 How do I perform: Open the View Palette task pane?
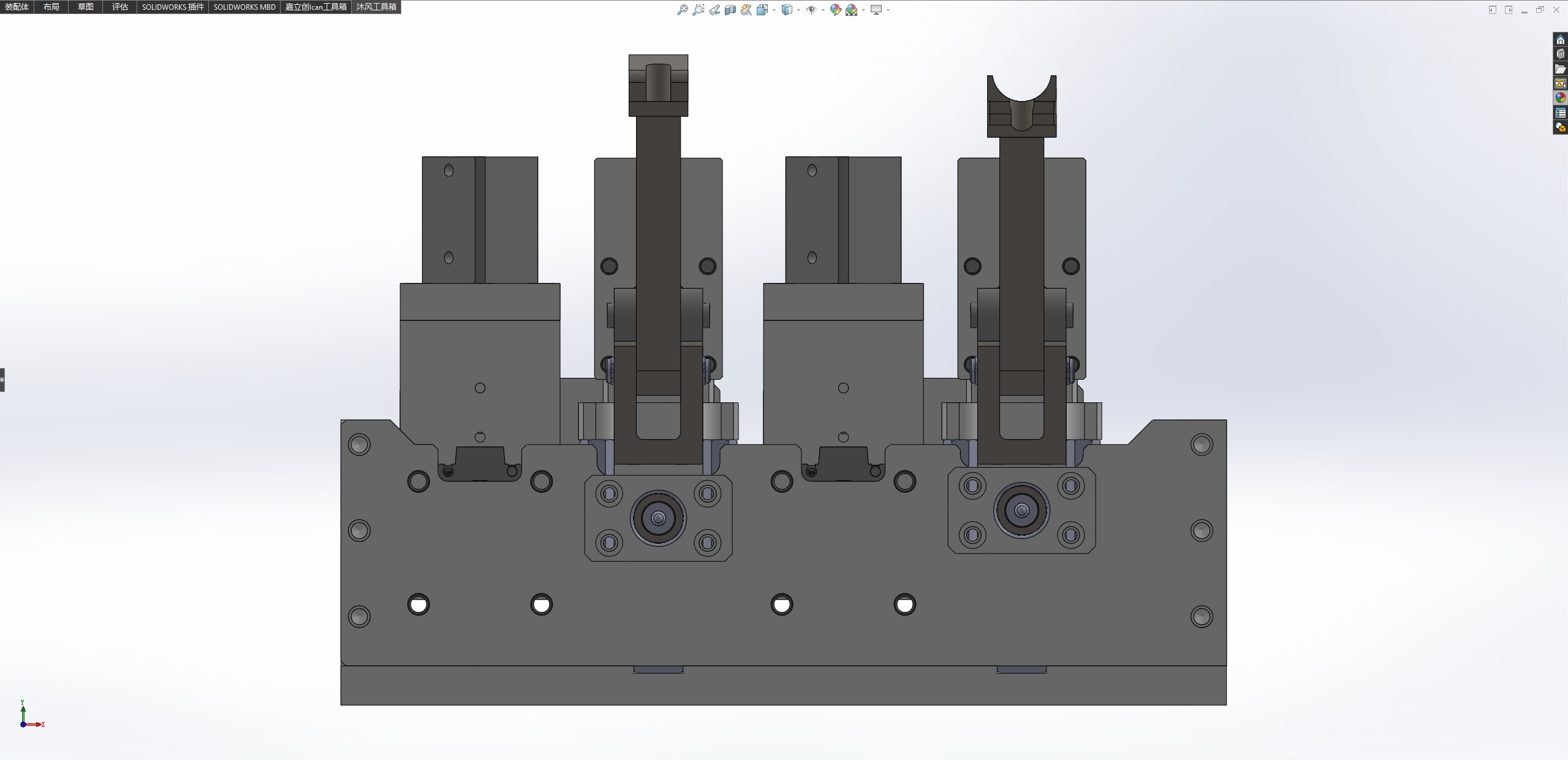[1560, 83]
